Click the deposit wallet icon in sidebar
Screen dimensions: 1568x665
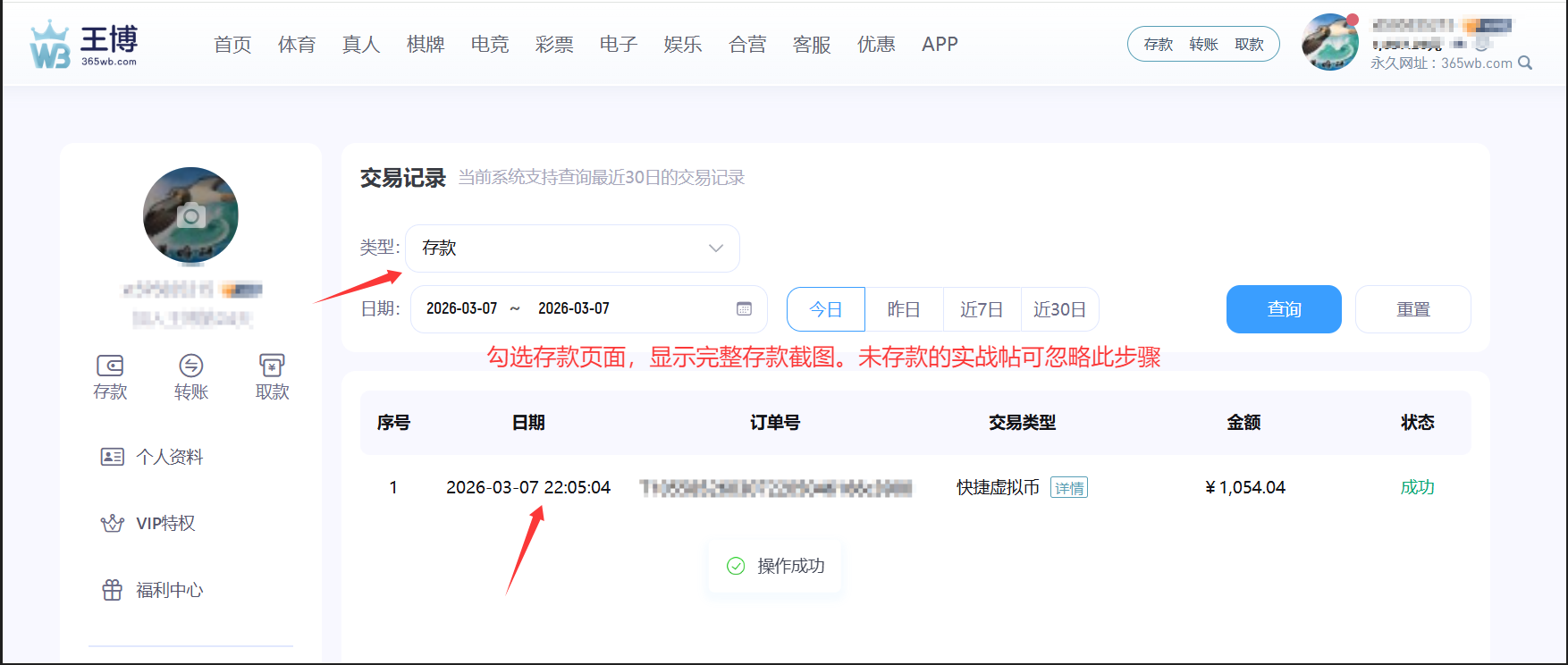[110, 366]
